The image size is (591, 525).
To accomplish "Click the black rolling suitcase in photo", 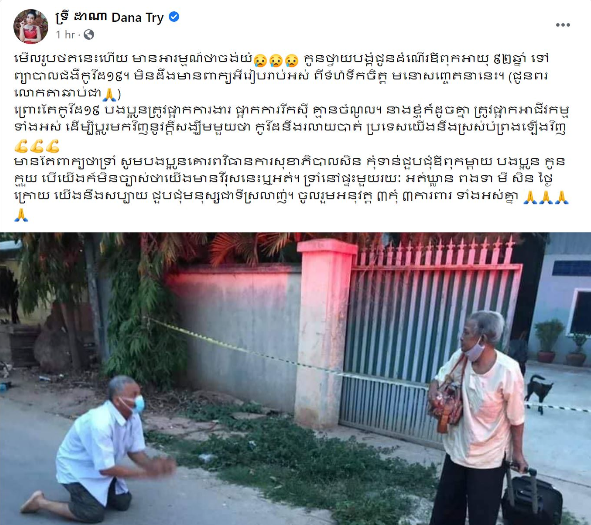I will [532, 496].
